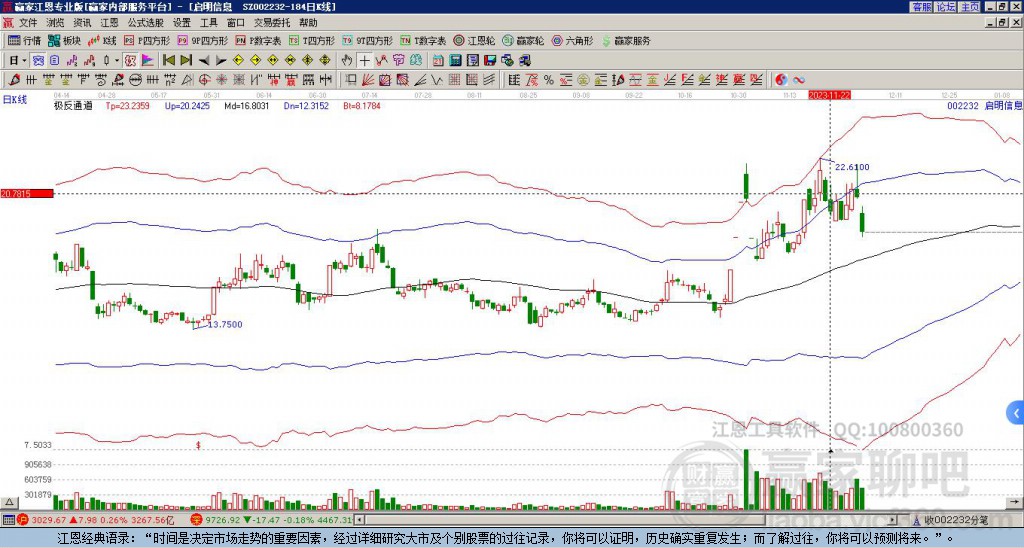Click the yin-yang tai chi icon
The height and width of the screenshot is (548, 1024).
781,80
